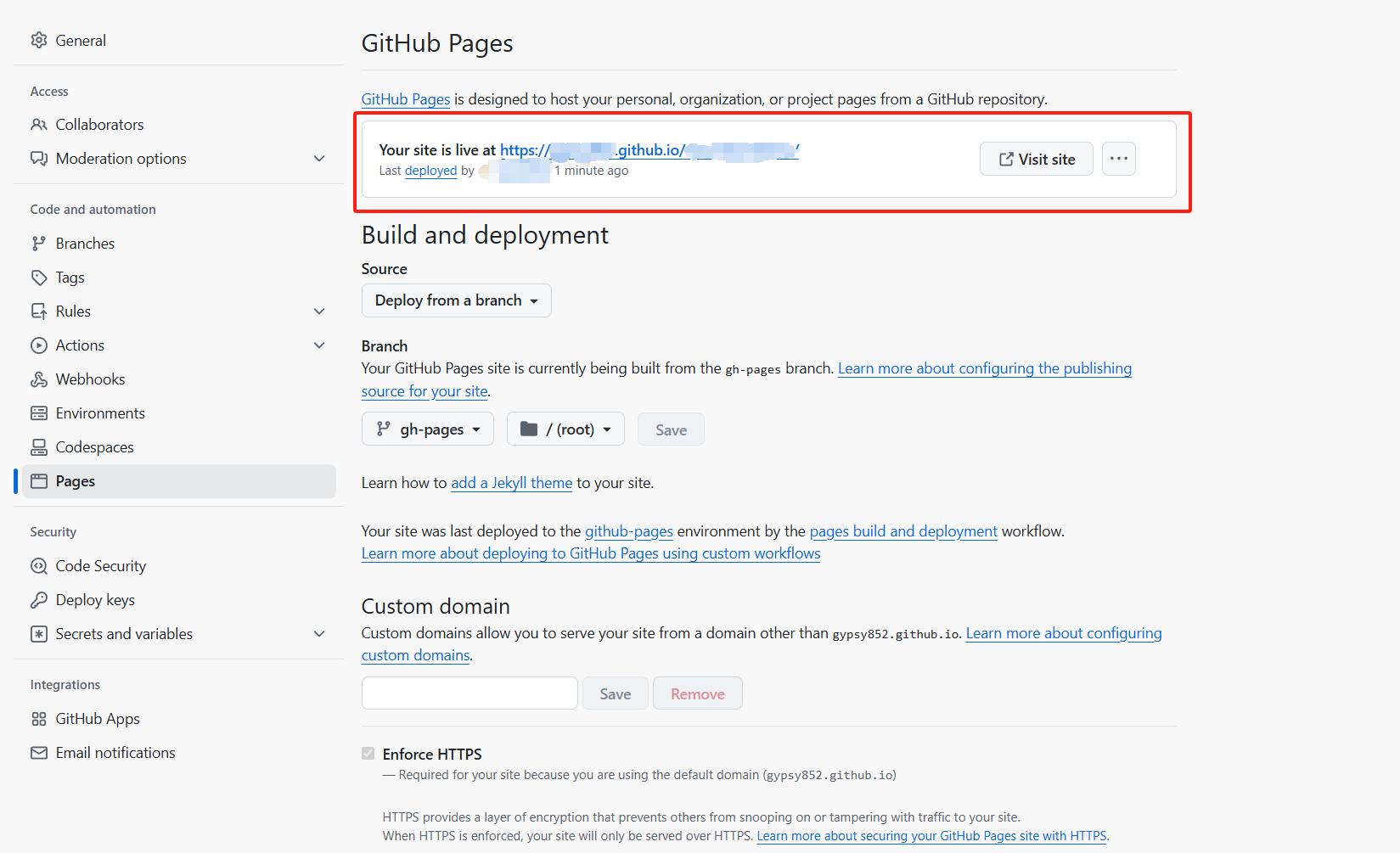Open the GitHub Pages documentation link
The height and width of the screenshot is (853, 1400).
pos(406,99)
